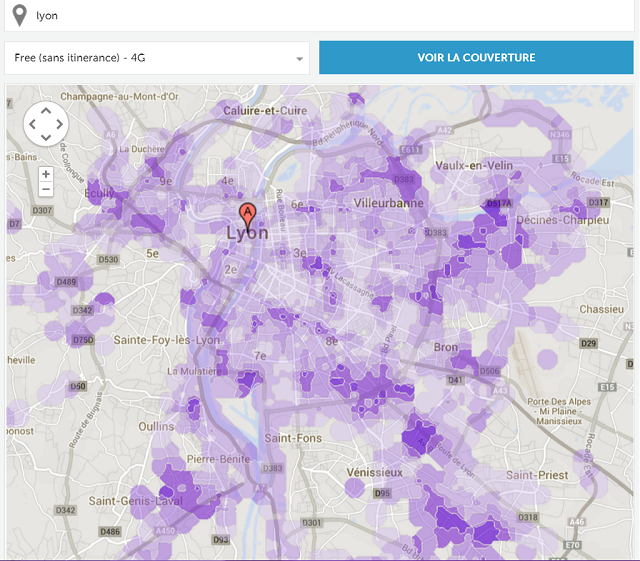
Task: Pan the map left with arrow control
Action: pos(31,125)
